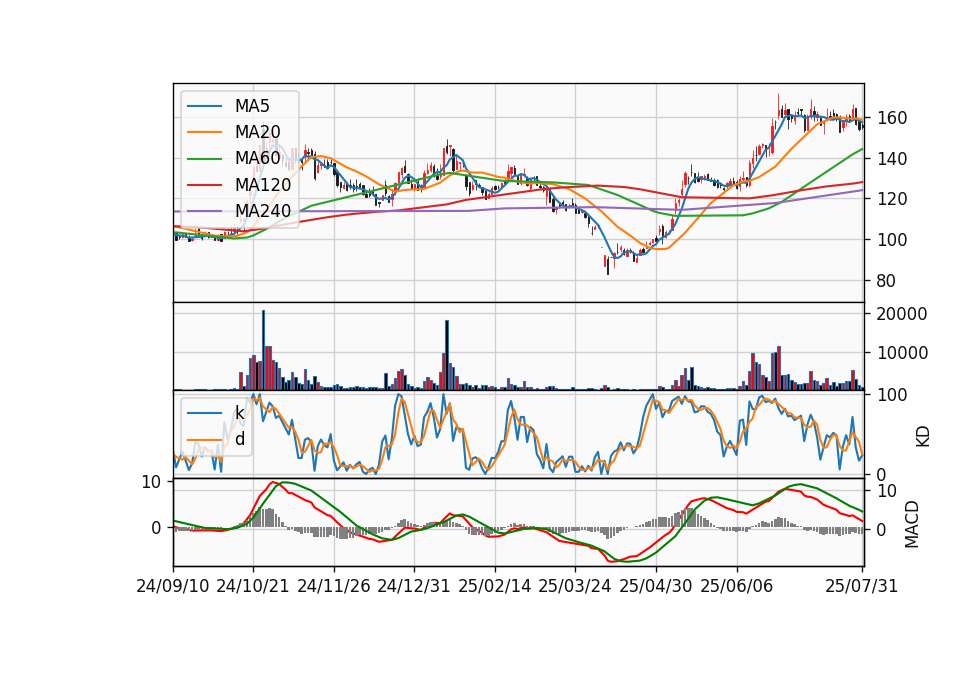Click the 80 price axis tick label
Viewport: 960px width, 690px height.
coord(887,281)
